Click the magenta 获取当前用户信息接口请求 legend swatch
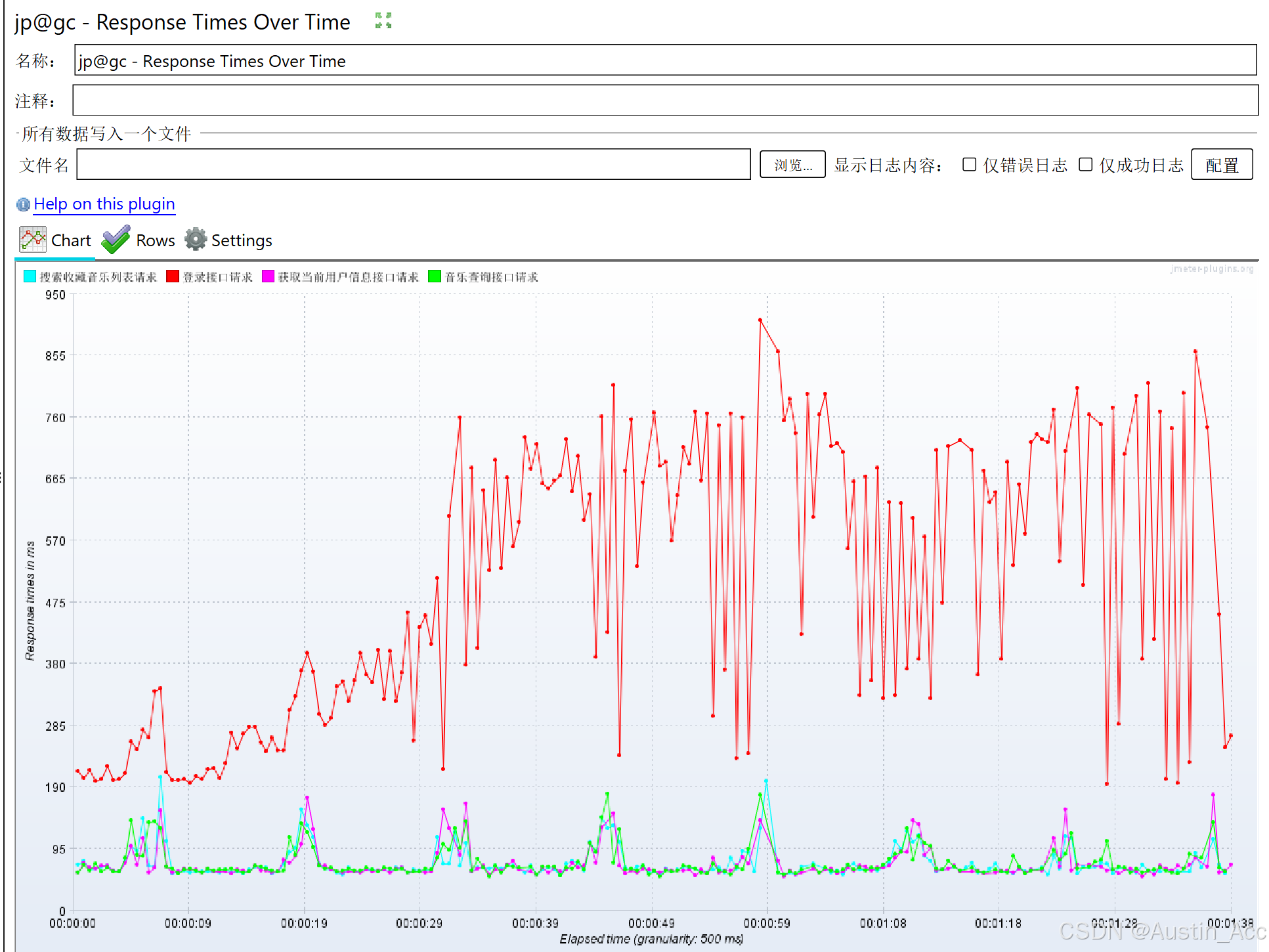The image size is (1269, 952). (x=268, y=276)
